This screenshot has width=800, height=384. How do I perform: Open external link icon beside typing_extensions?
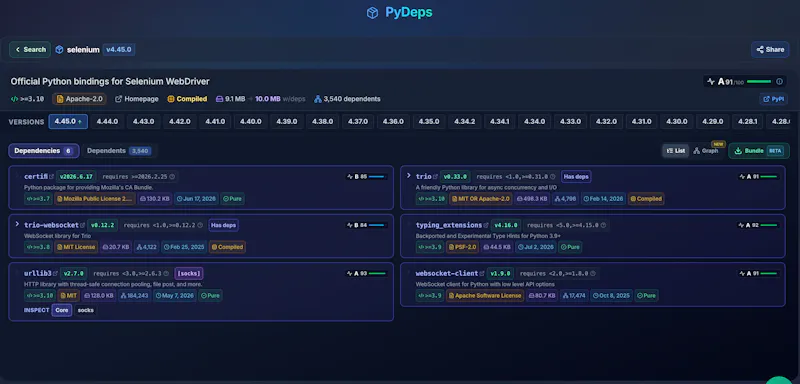486,225
